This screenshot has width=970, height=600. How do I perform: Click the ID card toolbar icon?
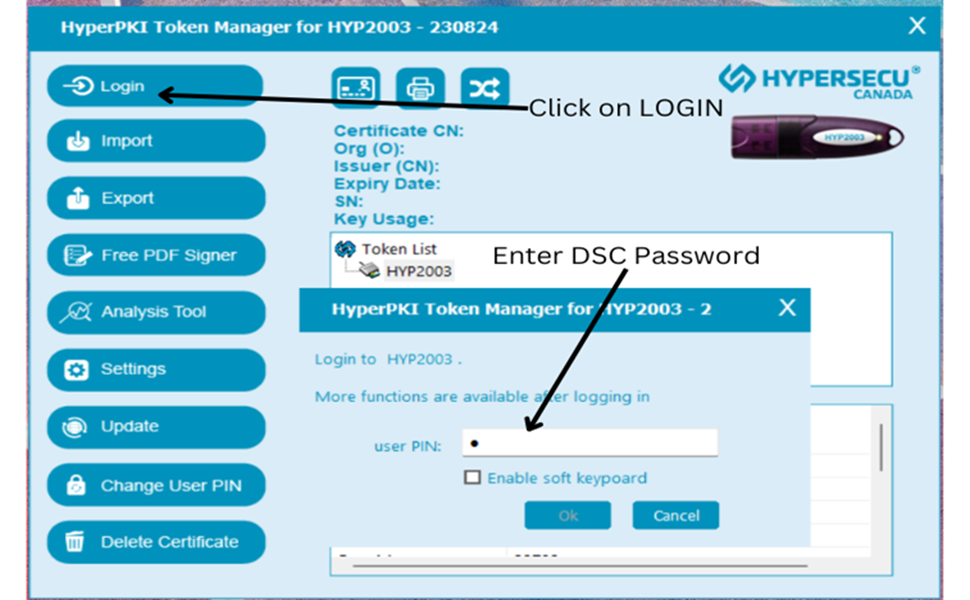pyautogui.click(x=356, y=88)
